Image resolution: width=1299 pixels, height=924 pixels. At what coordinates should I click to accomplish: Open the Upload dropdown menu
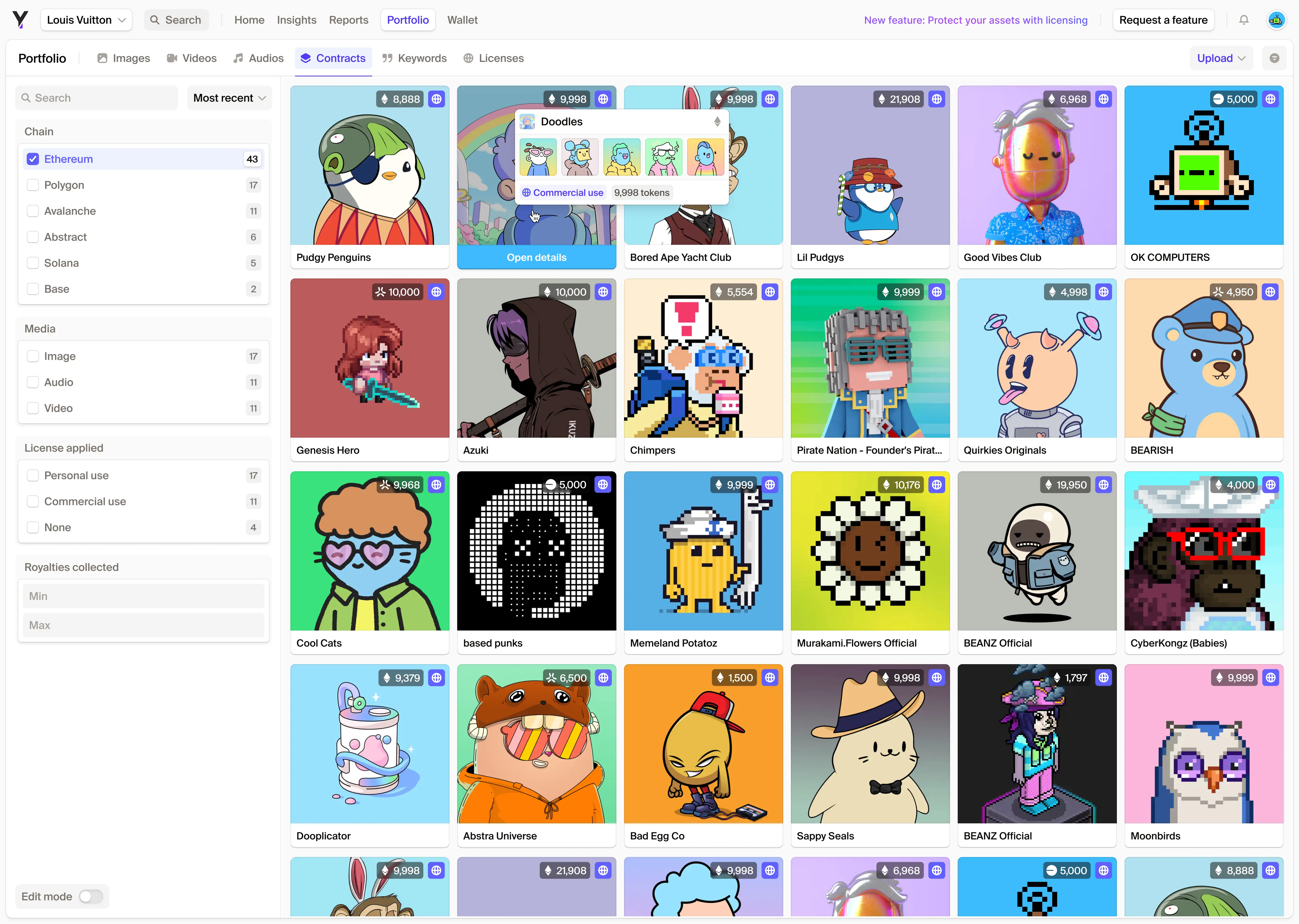[1221, 58]
